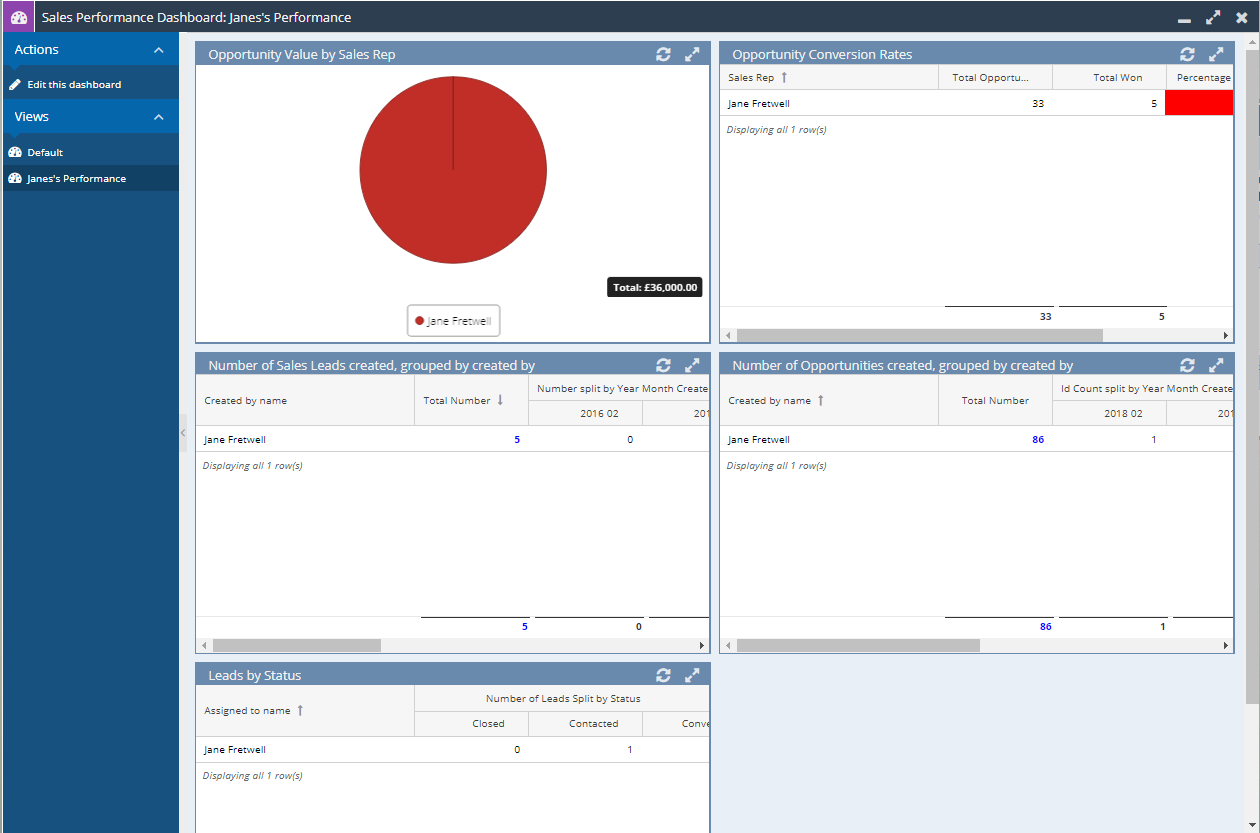Click pencil icon beside Edit this dashboard
This screenshot has height=833, width=1260.
[x=15, y=84]
